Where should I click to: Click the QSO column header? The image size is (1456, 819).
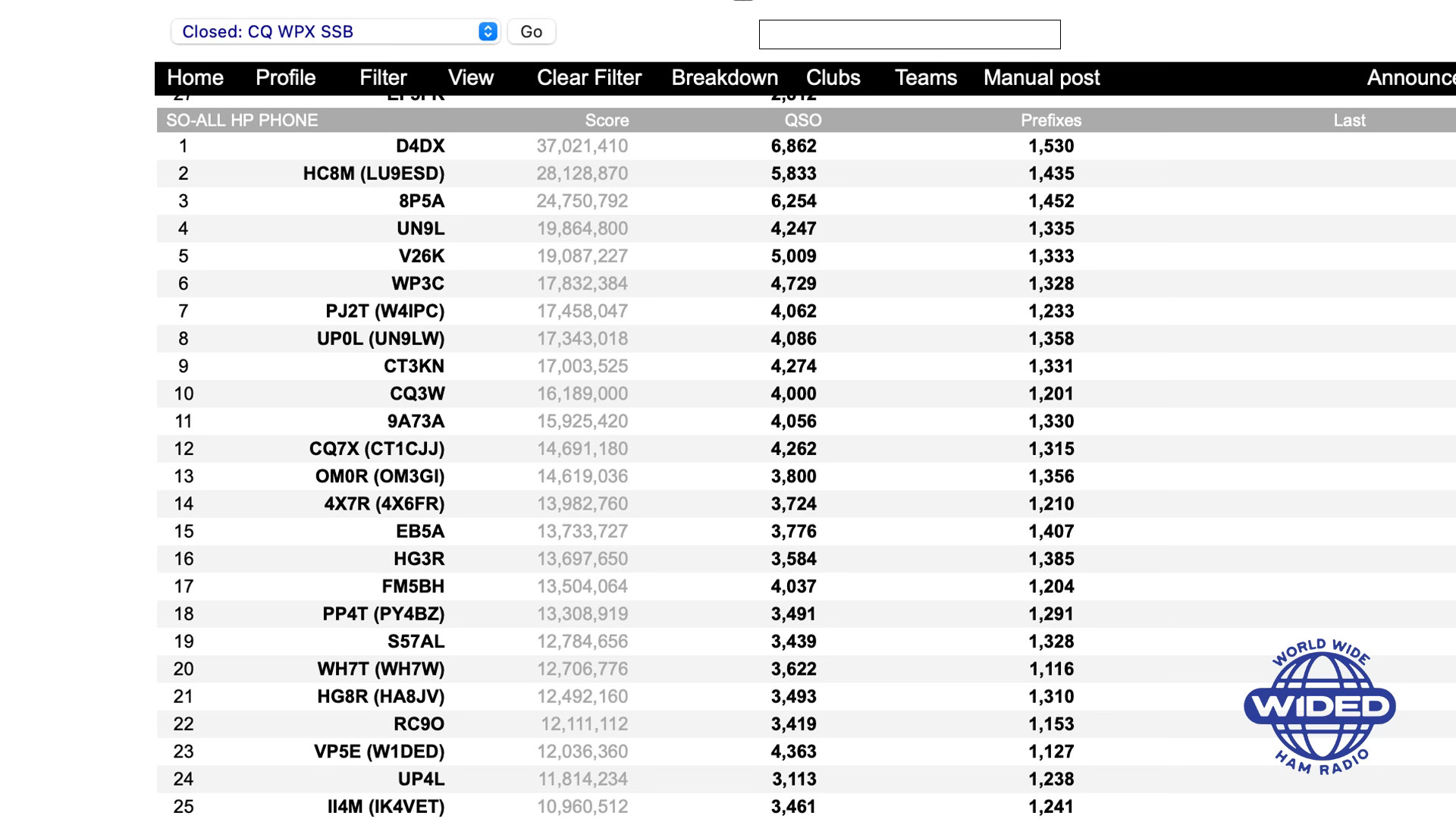pos(803,120)
